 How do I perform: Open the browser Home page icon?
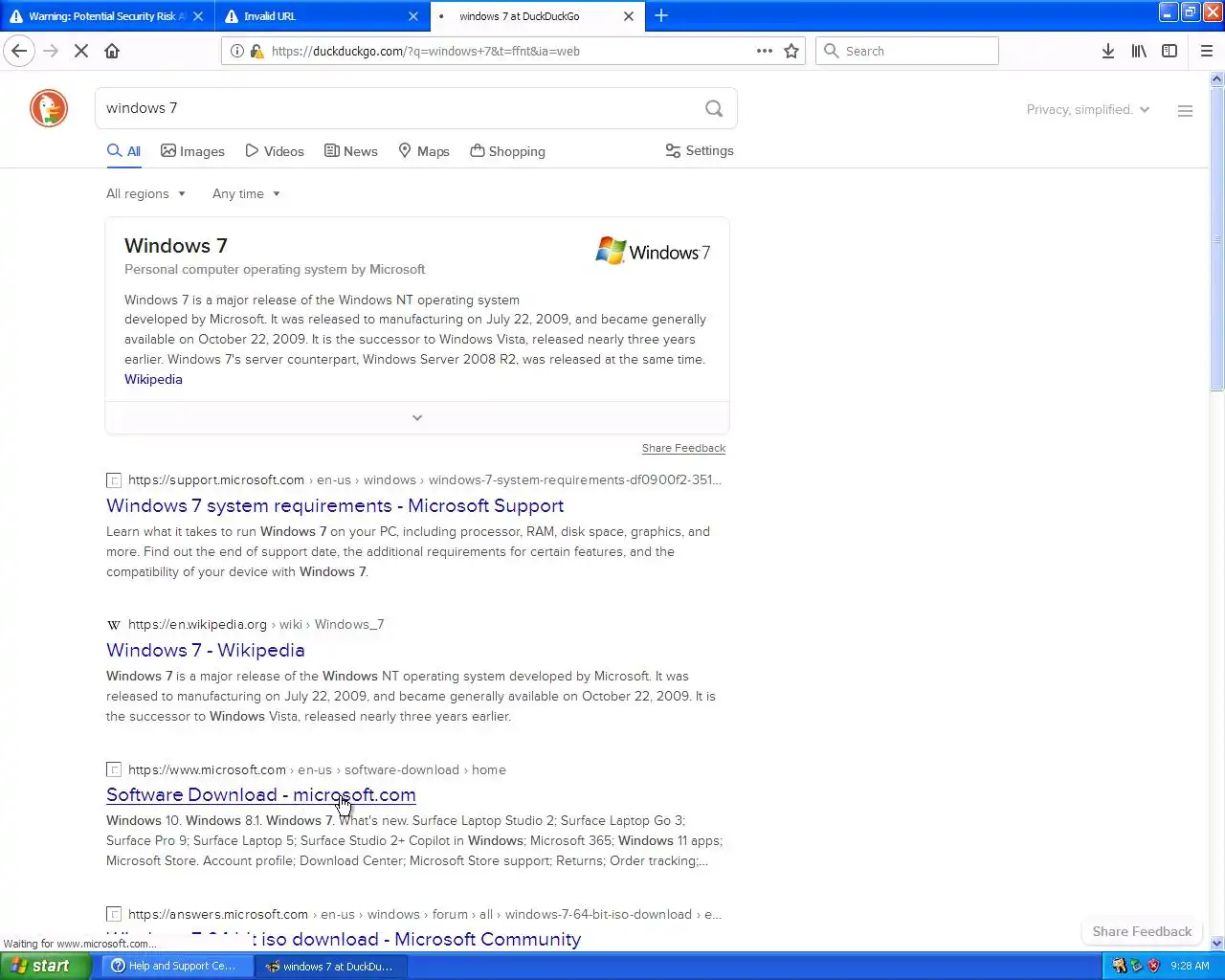tap(112, 51)
